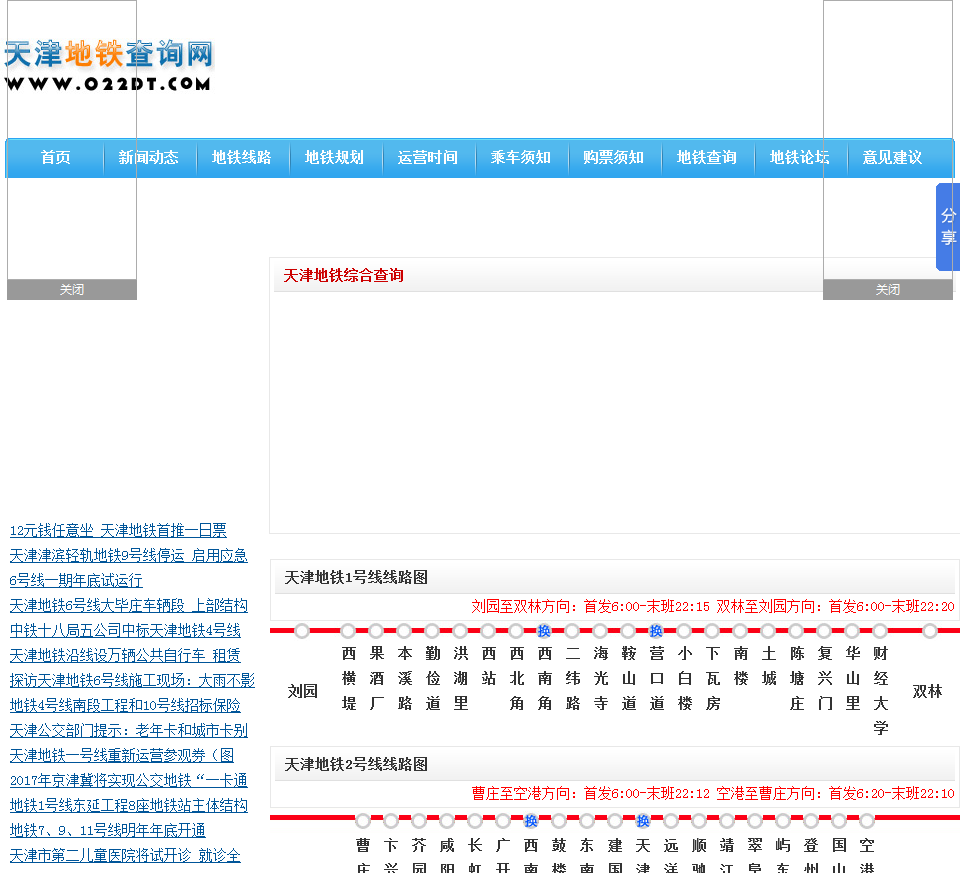Screen dimensions: 960x873
Task: Open the 地铁线路 navigation item
Action: [x=241, y=157]
